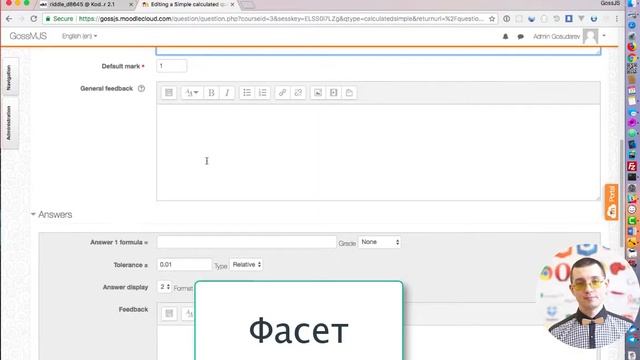Open Admin user profile avatar

590,36
